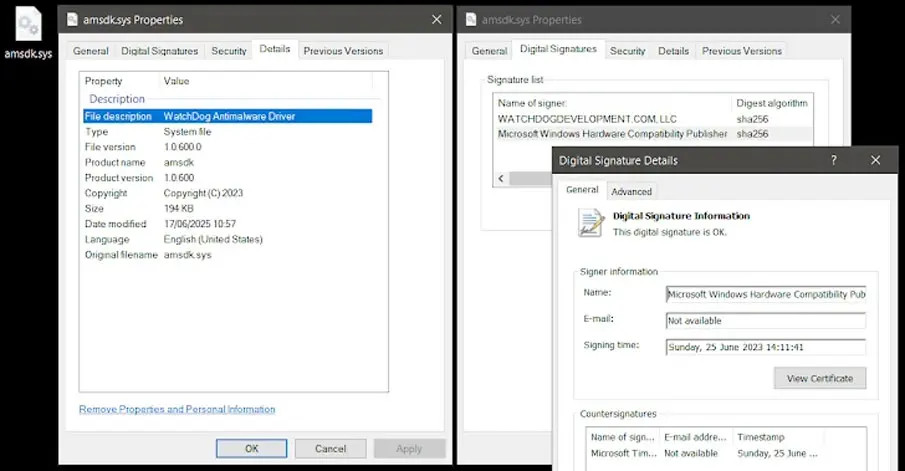This screenshot has width=905, height=471.
Task: Switch to General tab in left Properties window
Action: pyautogui.click(x=90, y=51)
